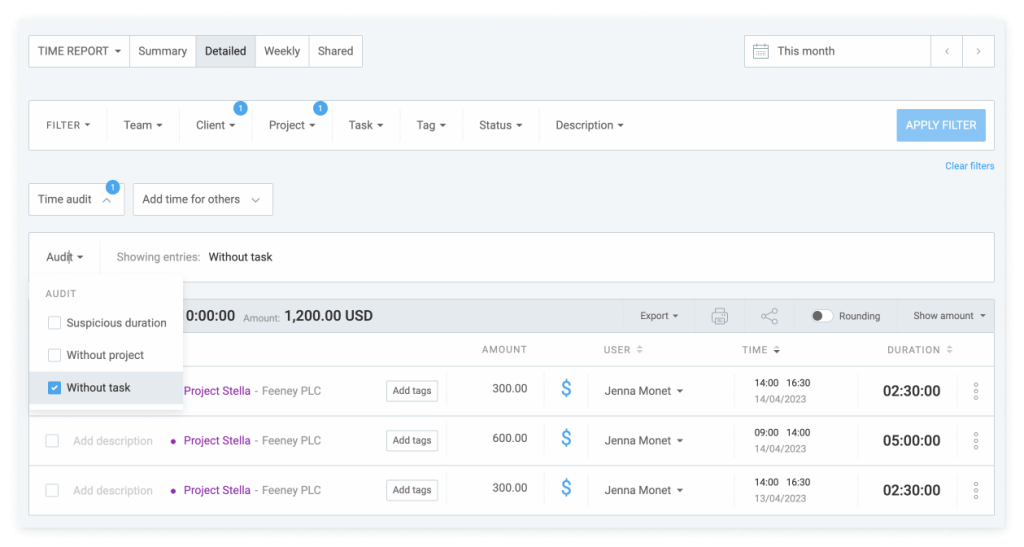This screenshot has height=547, width=1024.
Task: Sort by User column arrows
Action: click(639, 350)
